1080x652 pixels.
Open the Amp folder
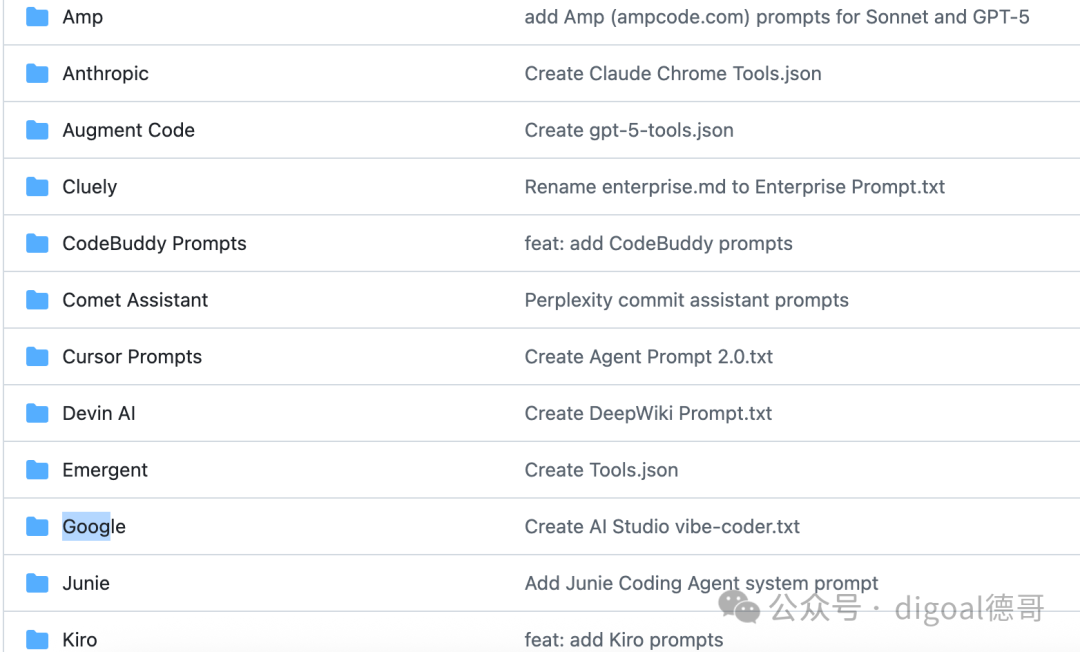(83, 17)
